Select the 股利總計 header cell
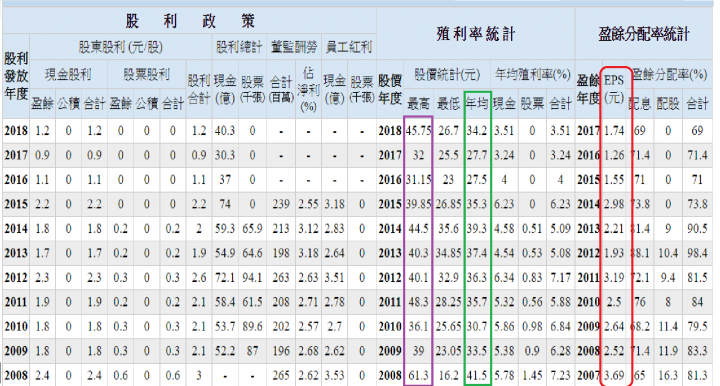720x386 pixels. [x=239, y=47]
